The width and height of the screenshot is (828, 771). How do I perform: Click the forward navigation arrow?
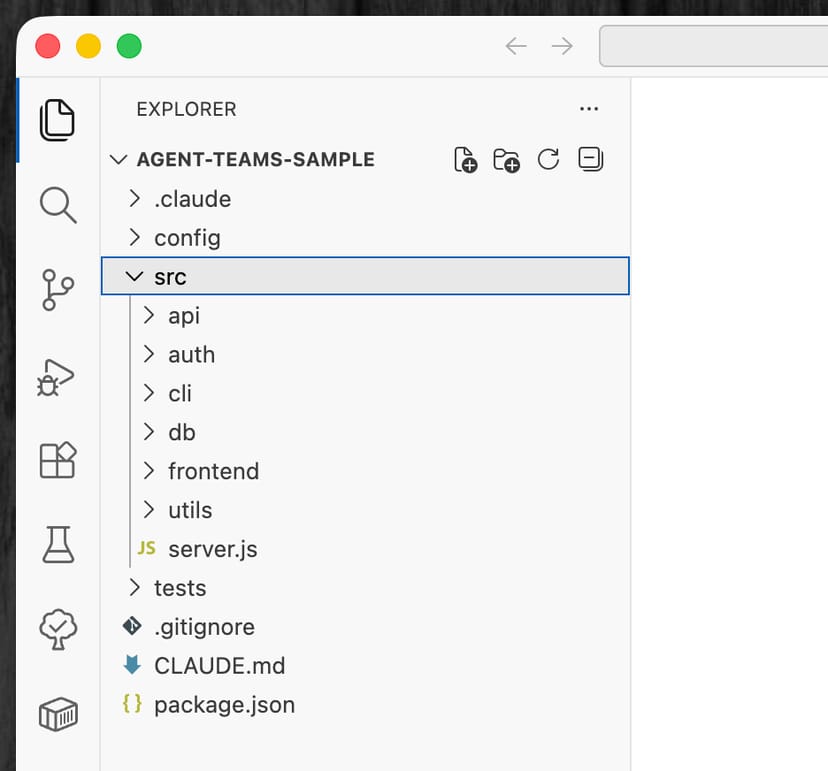pos(561,46)
